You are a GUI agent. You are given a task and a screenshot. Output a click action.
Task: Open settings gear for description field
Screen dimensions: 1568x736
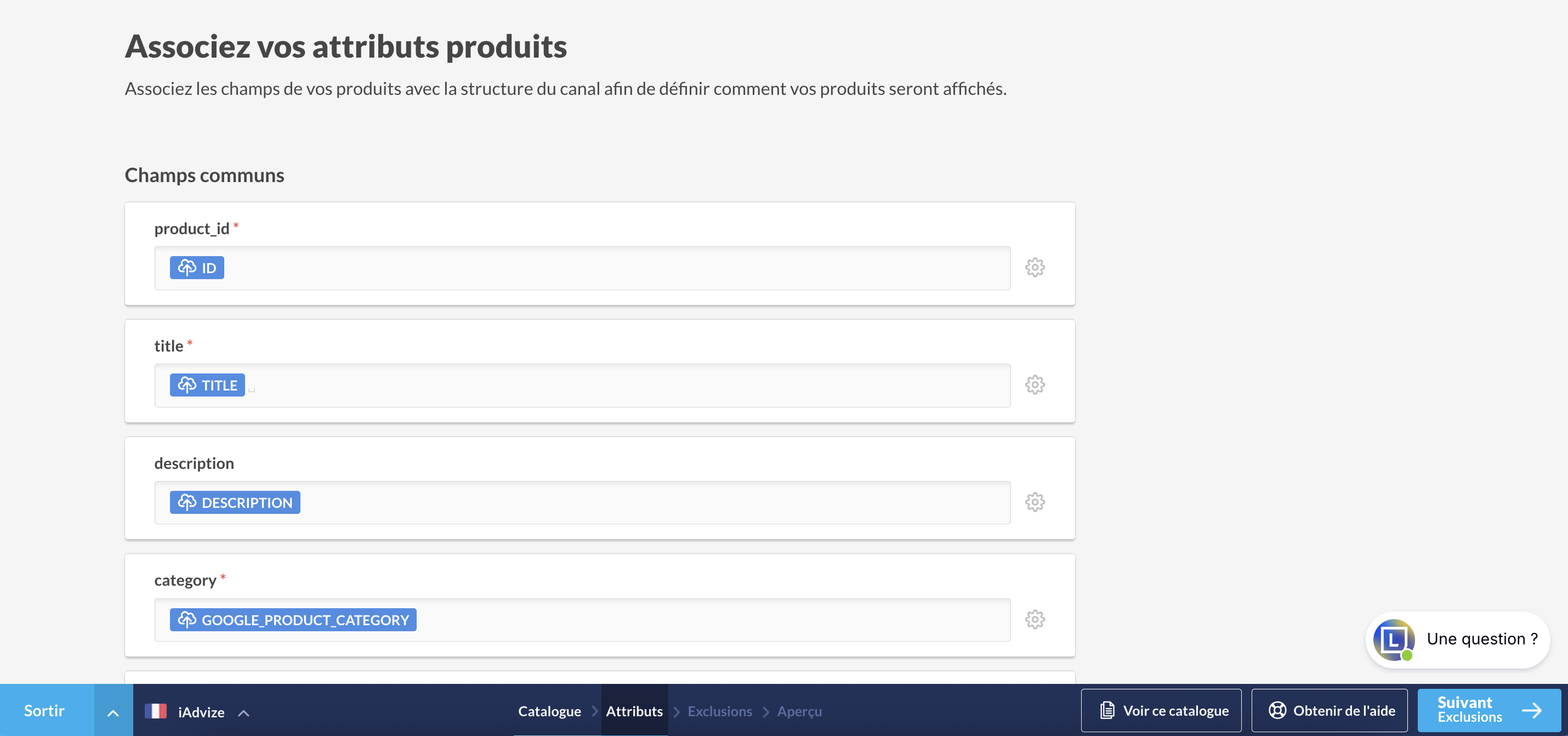point(1035,503)
